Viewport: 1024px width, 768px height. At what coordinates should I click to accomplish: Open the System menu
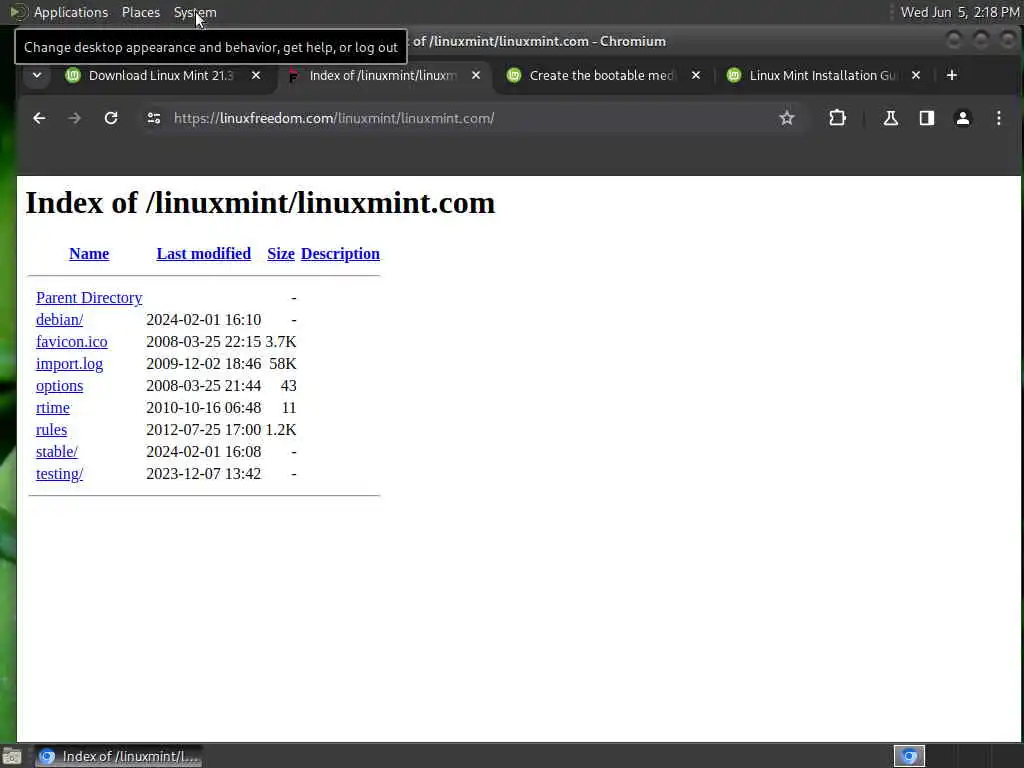pos(195,12)
